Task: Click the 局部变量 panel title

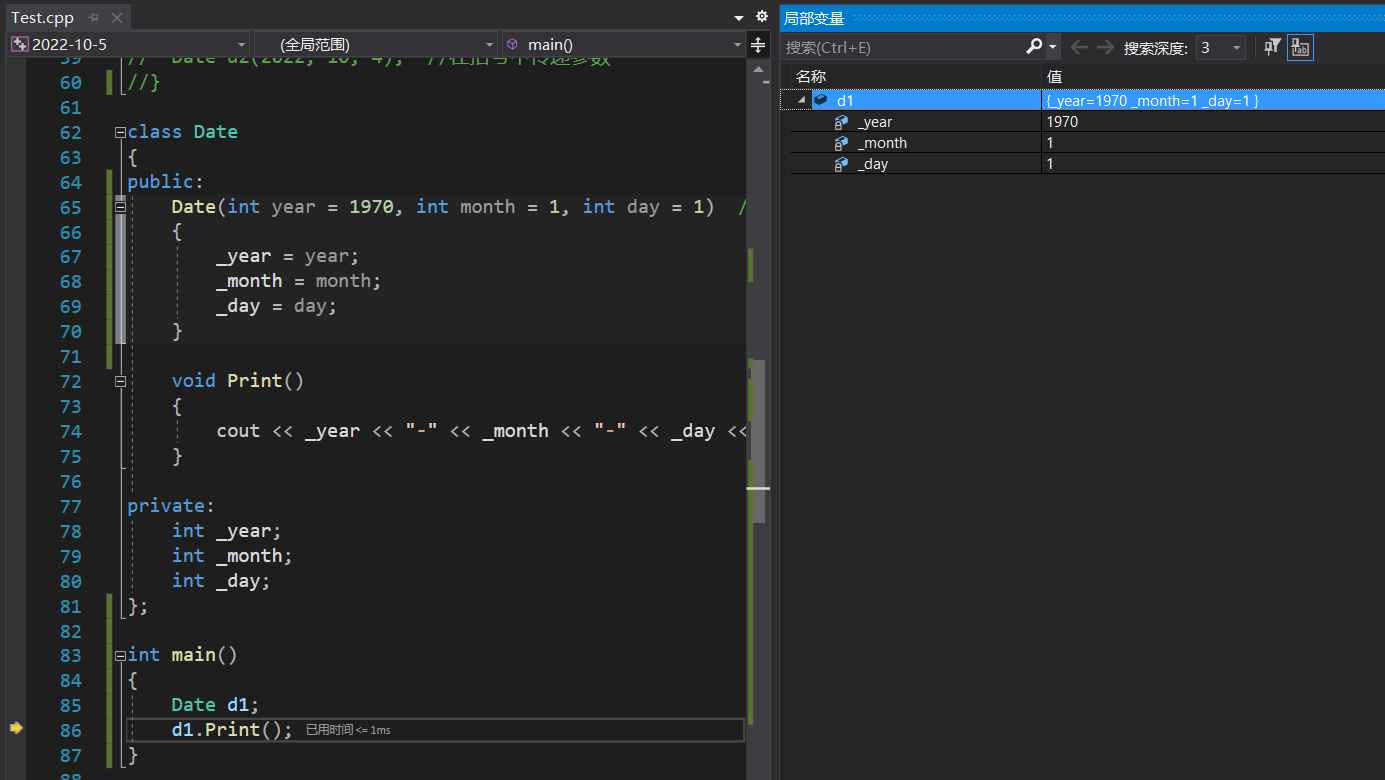Action: click(814, 18)
